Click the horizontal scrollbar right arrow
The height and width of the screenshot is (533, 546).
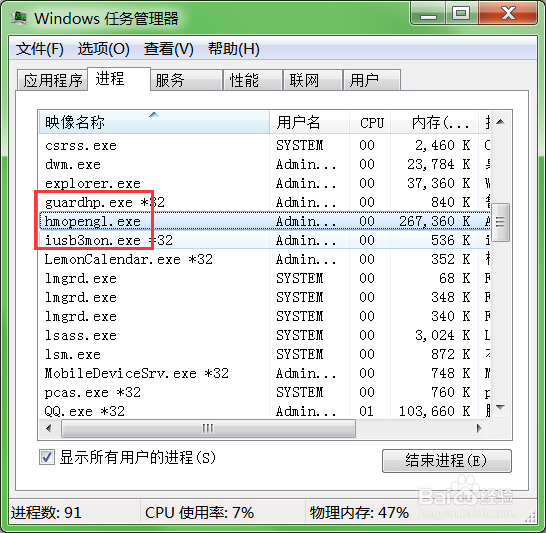click(479, 428)
